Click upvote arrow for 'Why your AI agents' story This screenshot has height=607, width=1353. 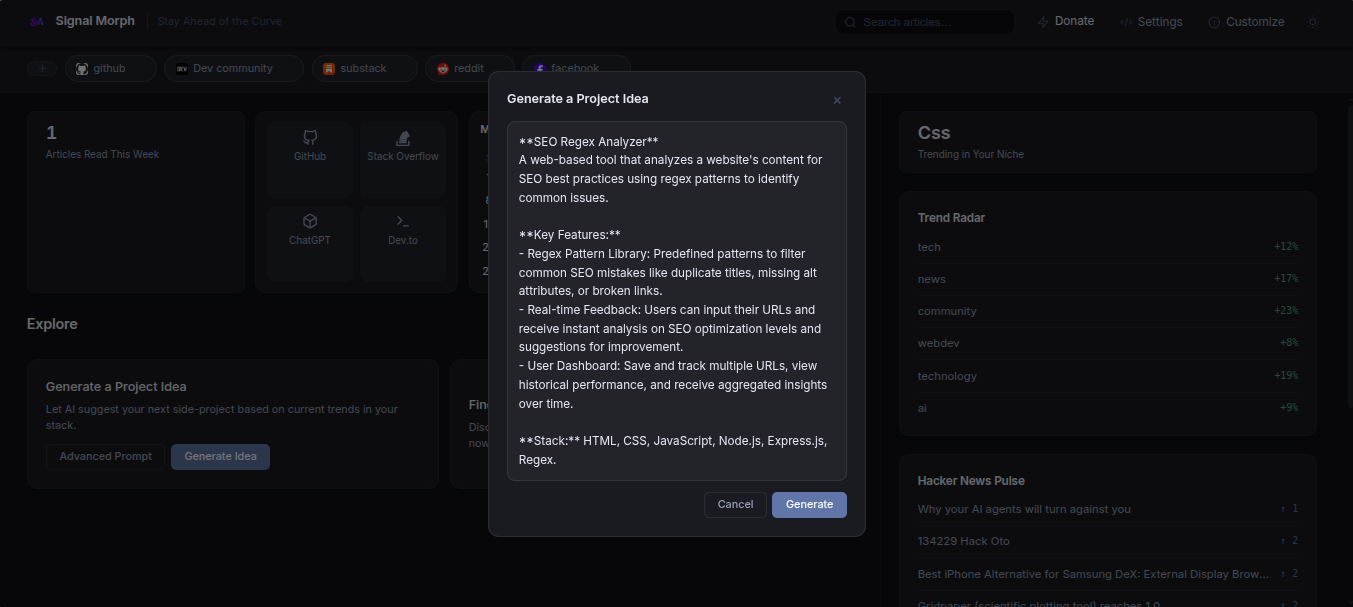pos(1283,509)
